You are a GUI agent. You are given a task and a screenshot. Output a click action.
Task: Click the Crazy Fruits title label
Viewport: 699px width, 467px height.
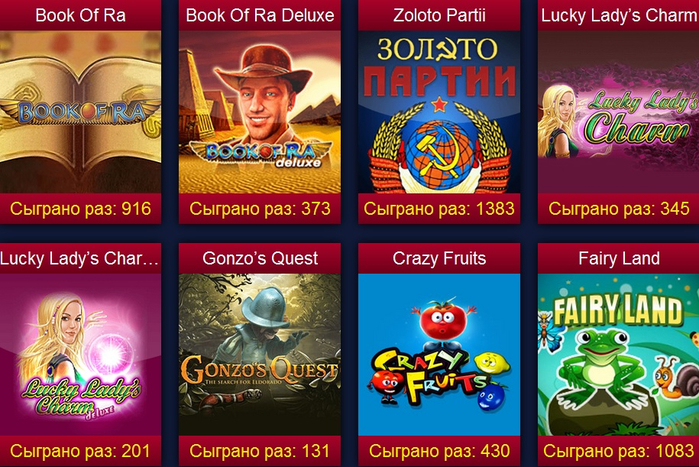(439, 258)
